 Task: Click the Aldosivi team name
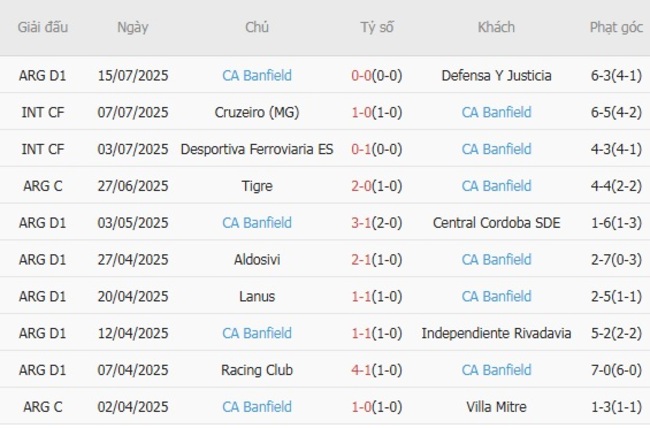pyautogui.click(x=257, y=260)
